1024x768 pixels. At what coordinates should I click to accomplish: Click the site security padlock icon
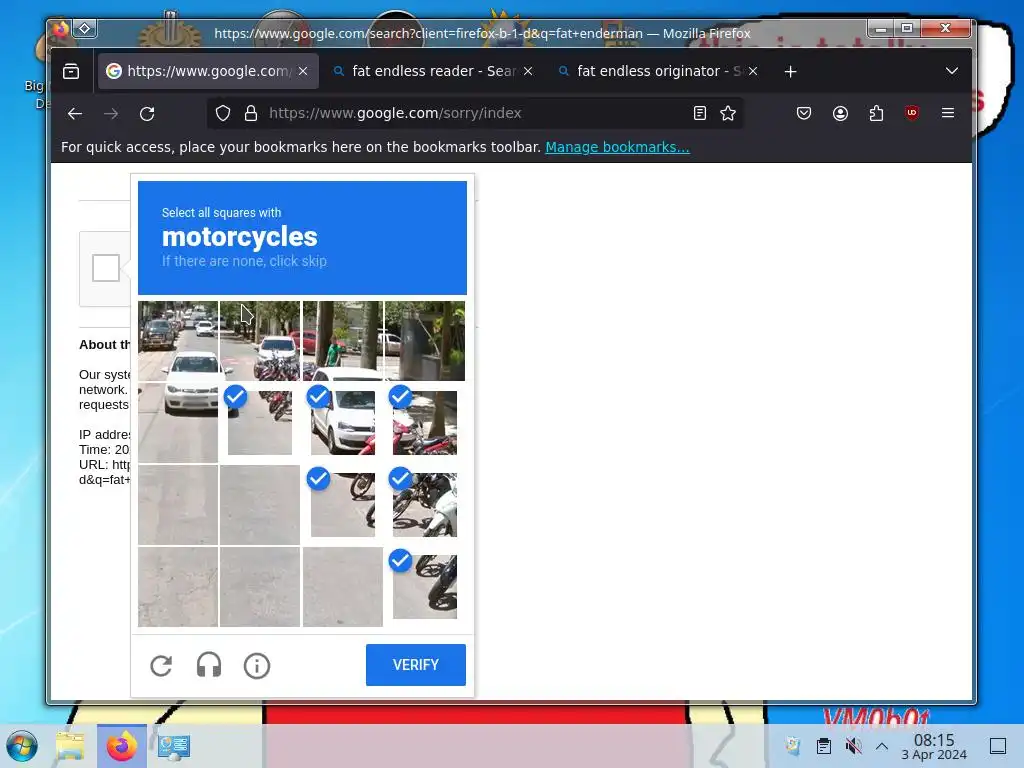coord(251,114)
